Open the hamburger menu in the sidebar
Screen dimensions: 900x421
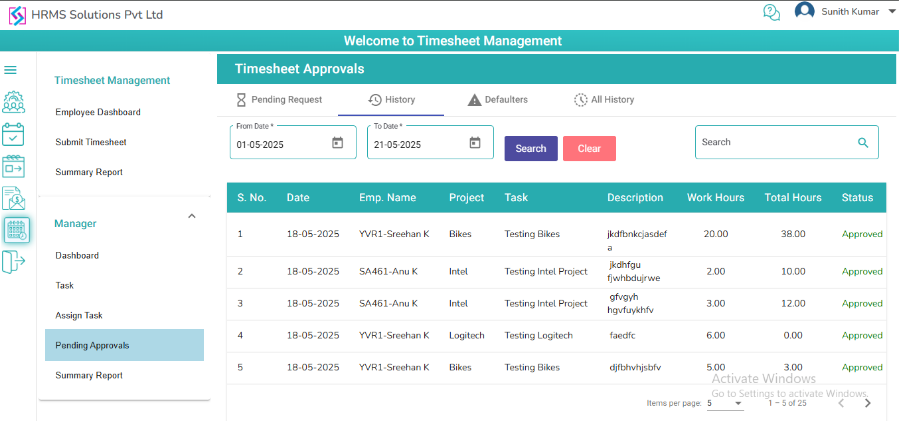coord(11,70)
